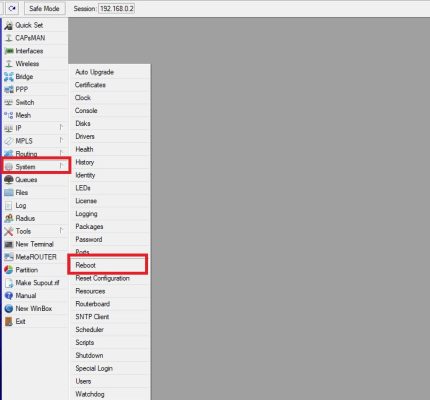Image resolution: width=430 pixels, height=400 pixels.
Task: Choose Reset Configuration from the submenu
Action: [102, 278]
